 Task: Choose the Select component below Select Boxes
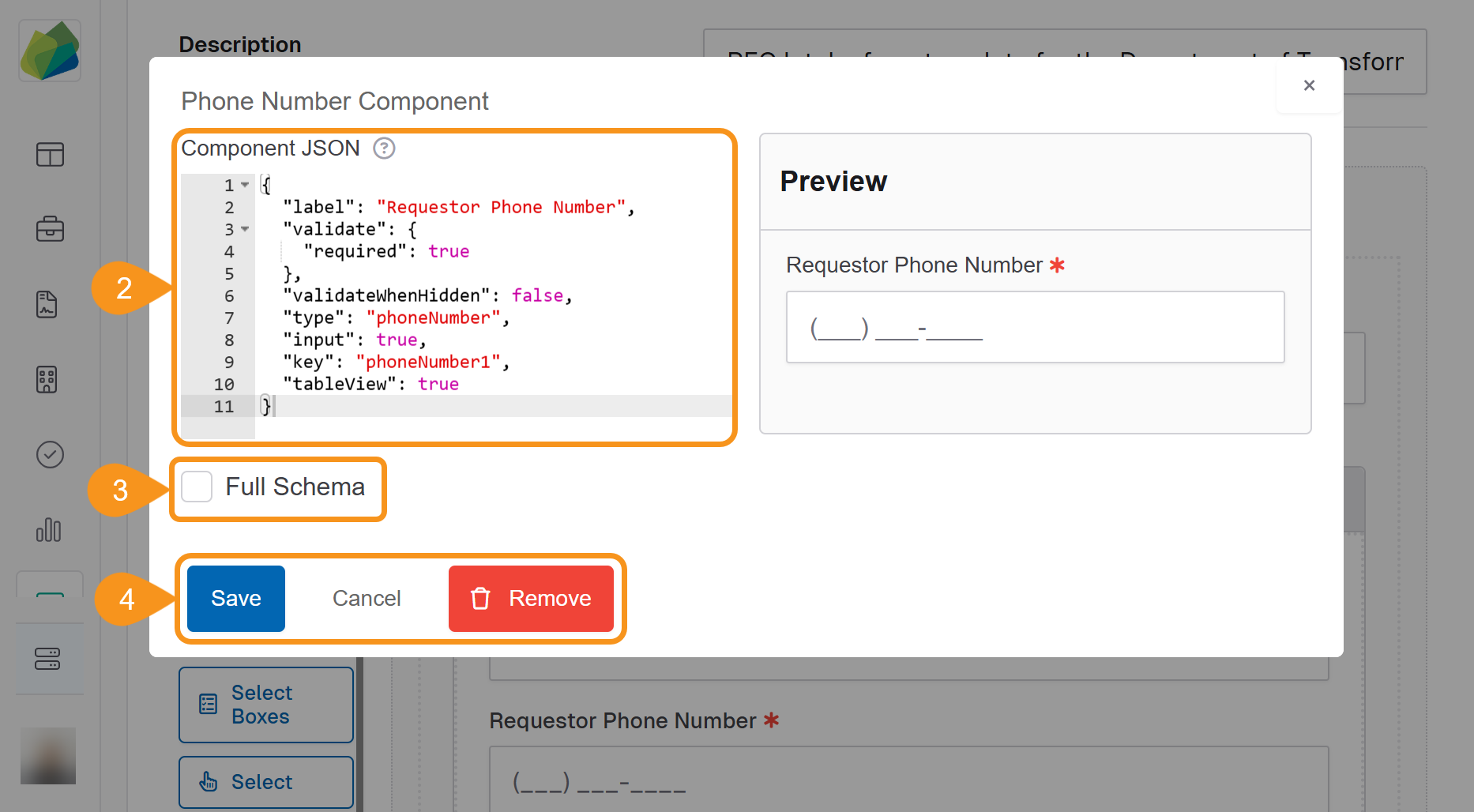coord(265,782)
